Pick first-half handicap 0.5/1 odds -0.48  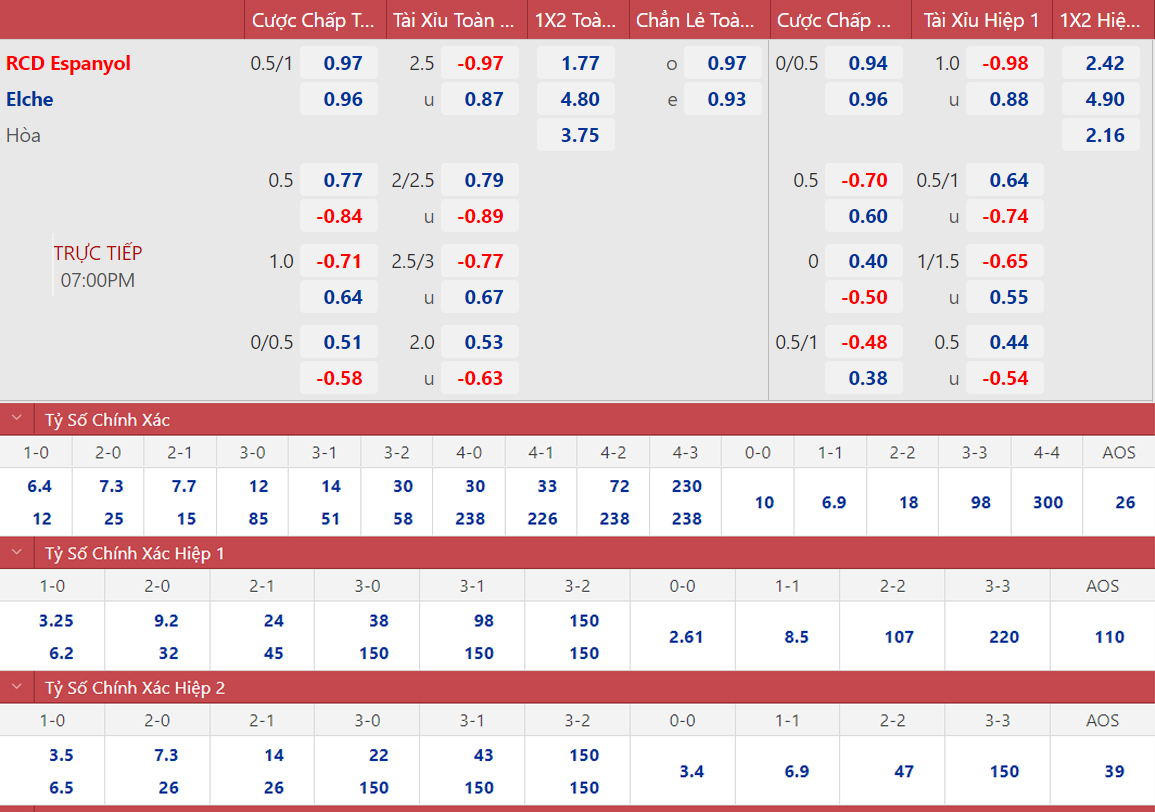click(x=864, y=343)
